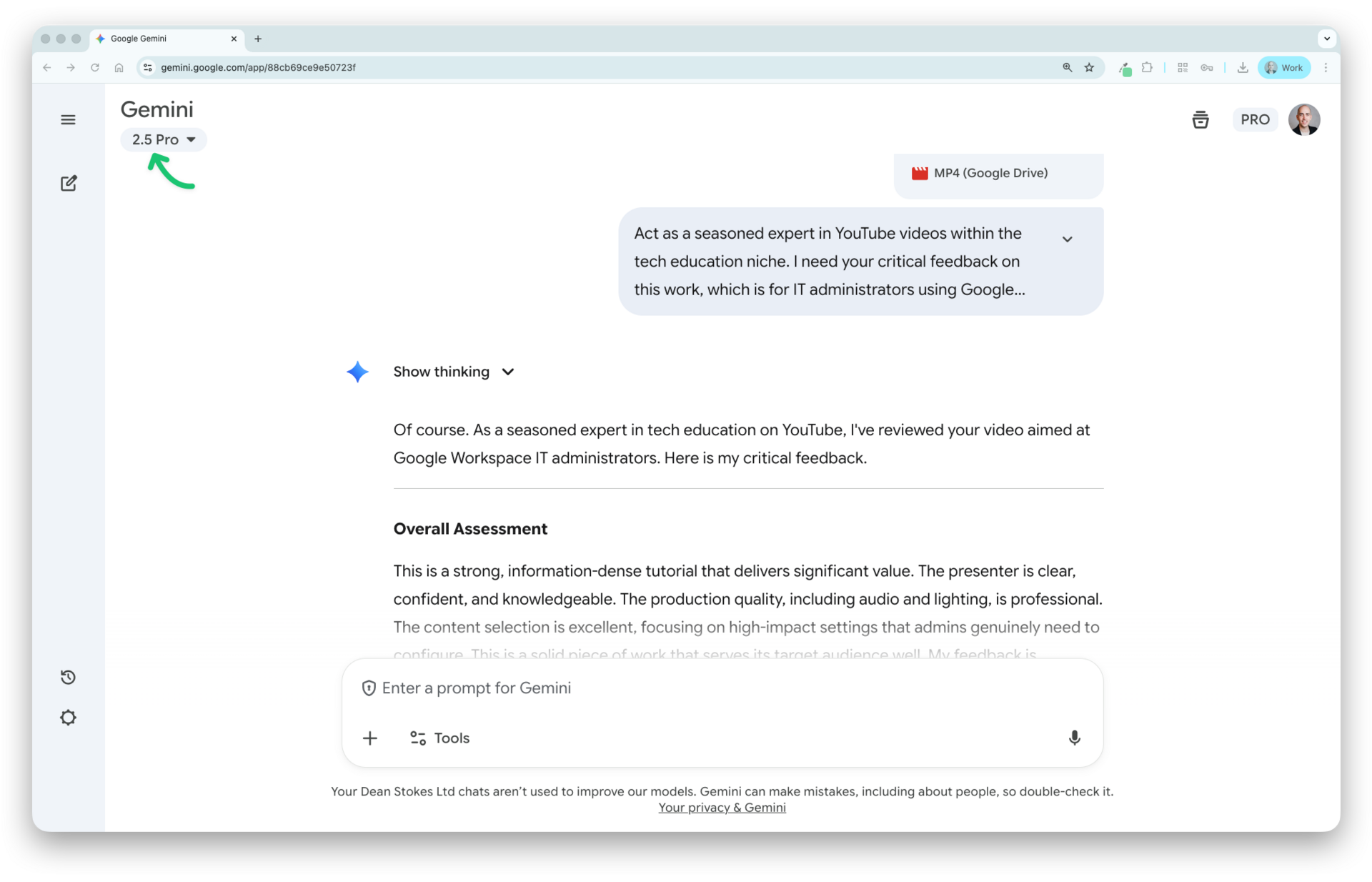The height and width of the screenshot is (882, 1372).
Task: Open the Tools menu in the prompt bar
Action: point(439,738)
